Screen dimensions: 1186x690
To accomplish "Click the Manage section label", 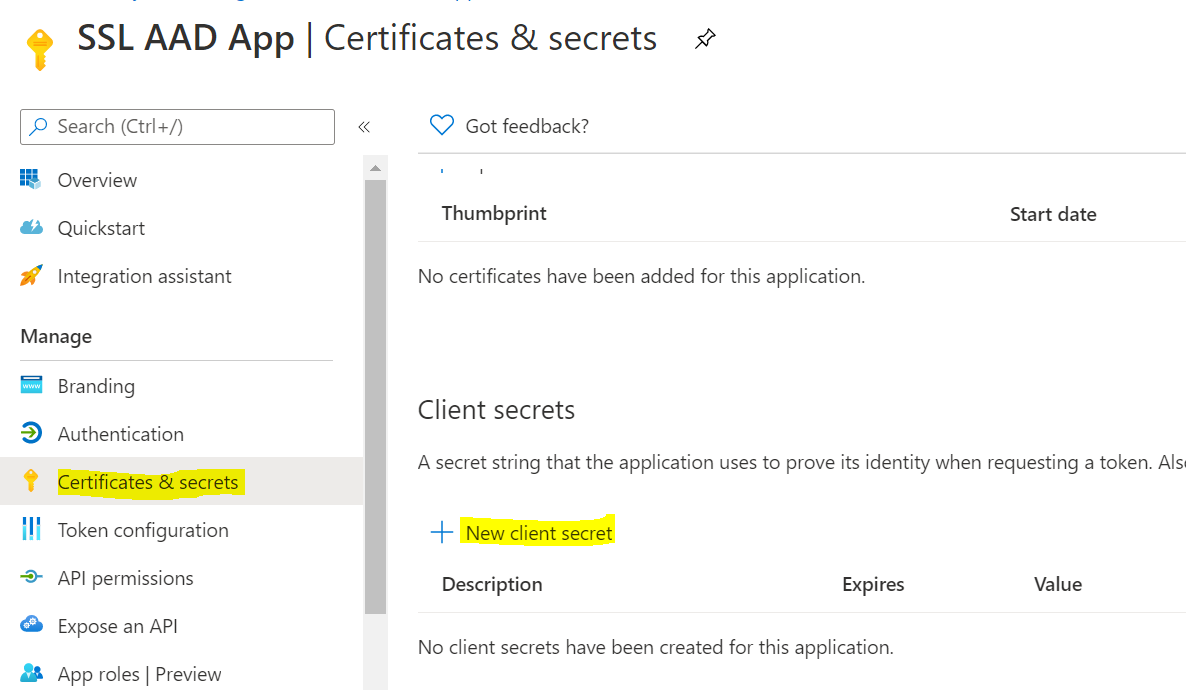I will [56, 337].
